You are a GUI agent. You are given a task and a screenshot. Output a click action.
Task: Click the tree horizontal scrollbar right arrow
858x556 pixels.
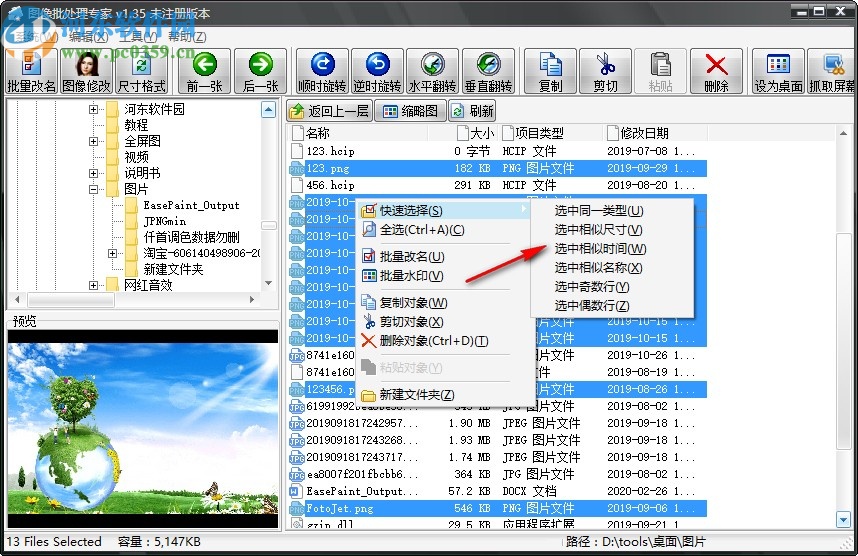[252, 299]
